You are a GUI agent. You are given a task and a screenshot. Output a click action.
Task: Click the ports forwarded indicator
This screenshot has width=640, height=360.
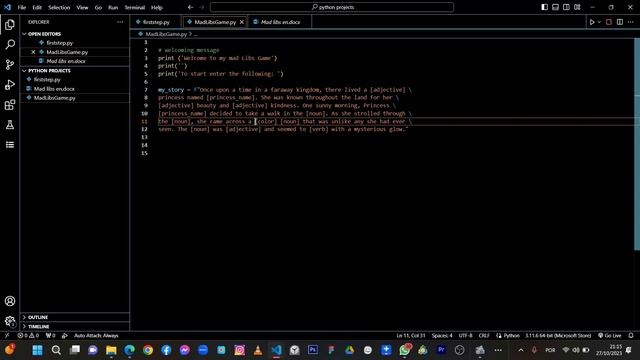coord(51,336)
